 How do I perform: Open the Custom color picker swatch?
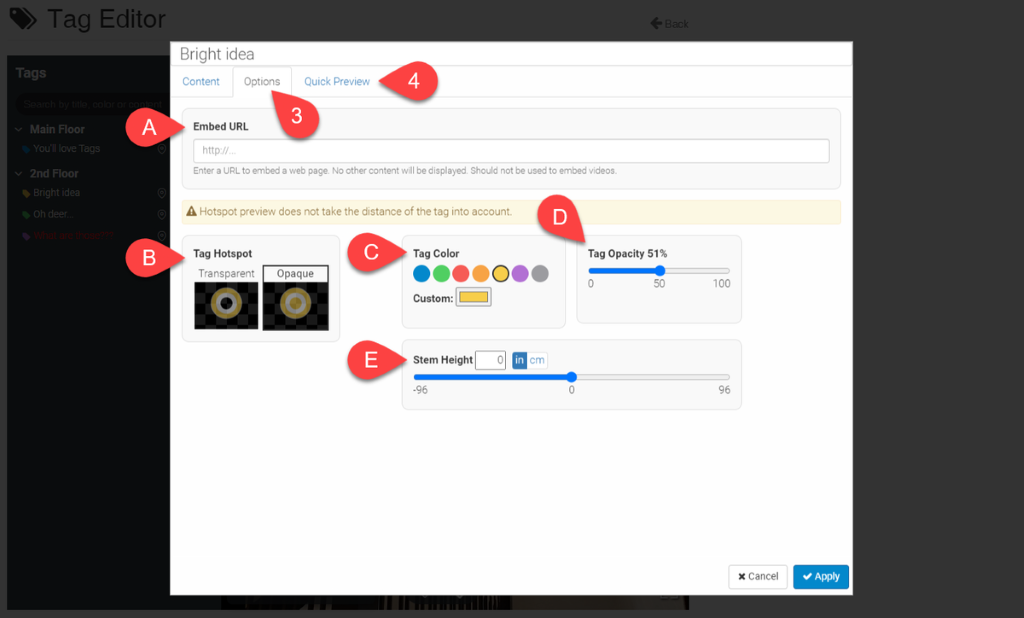point(473,298)
